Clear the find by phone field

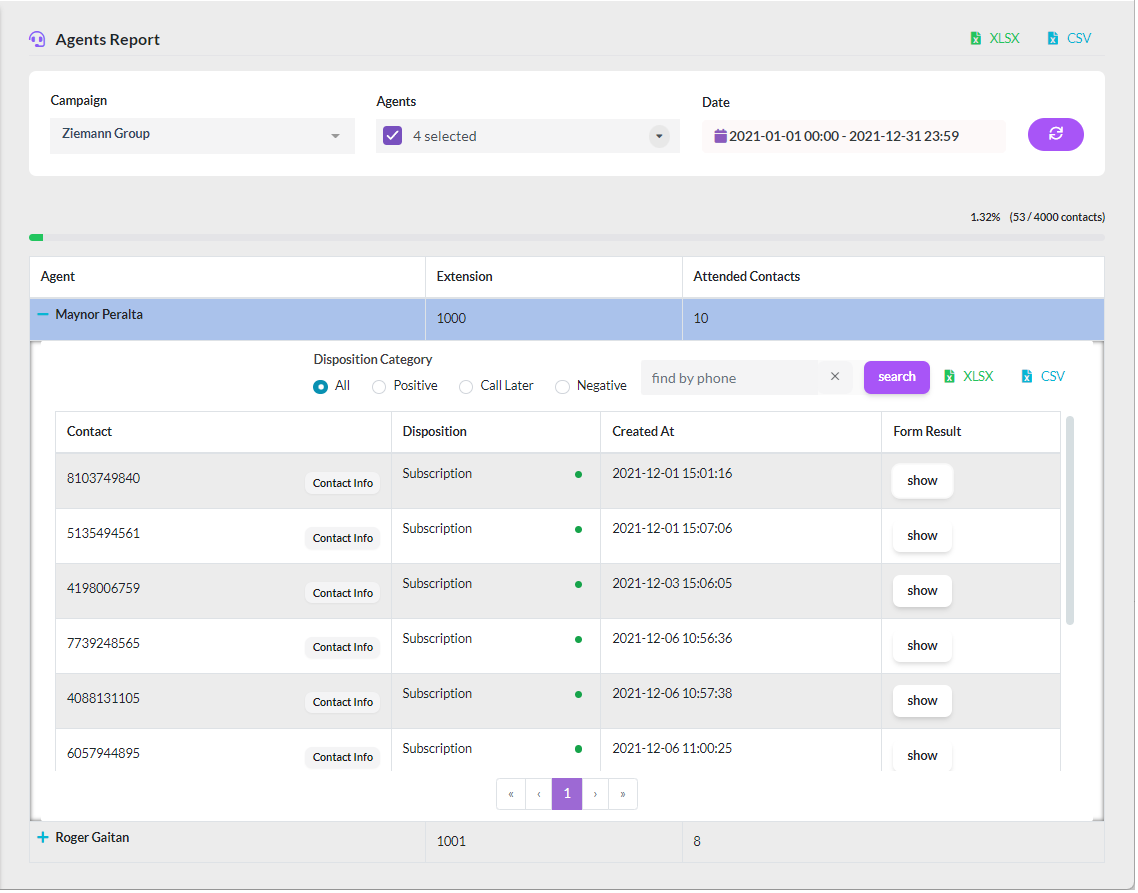(x=835, y=377)
